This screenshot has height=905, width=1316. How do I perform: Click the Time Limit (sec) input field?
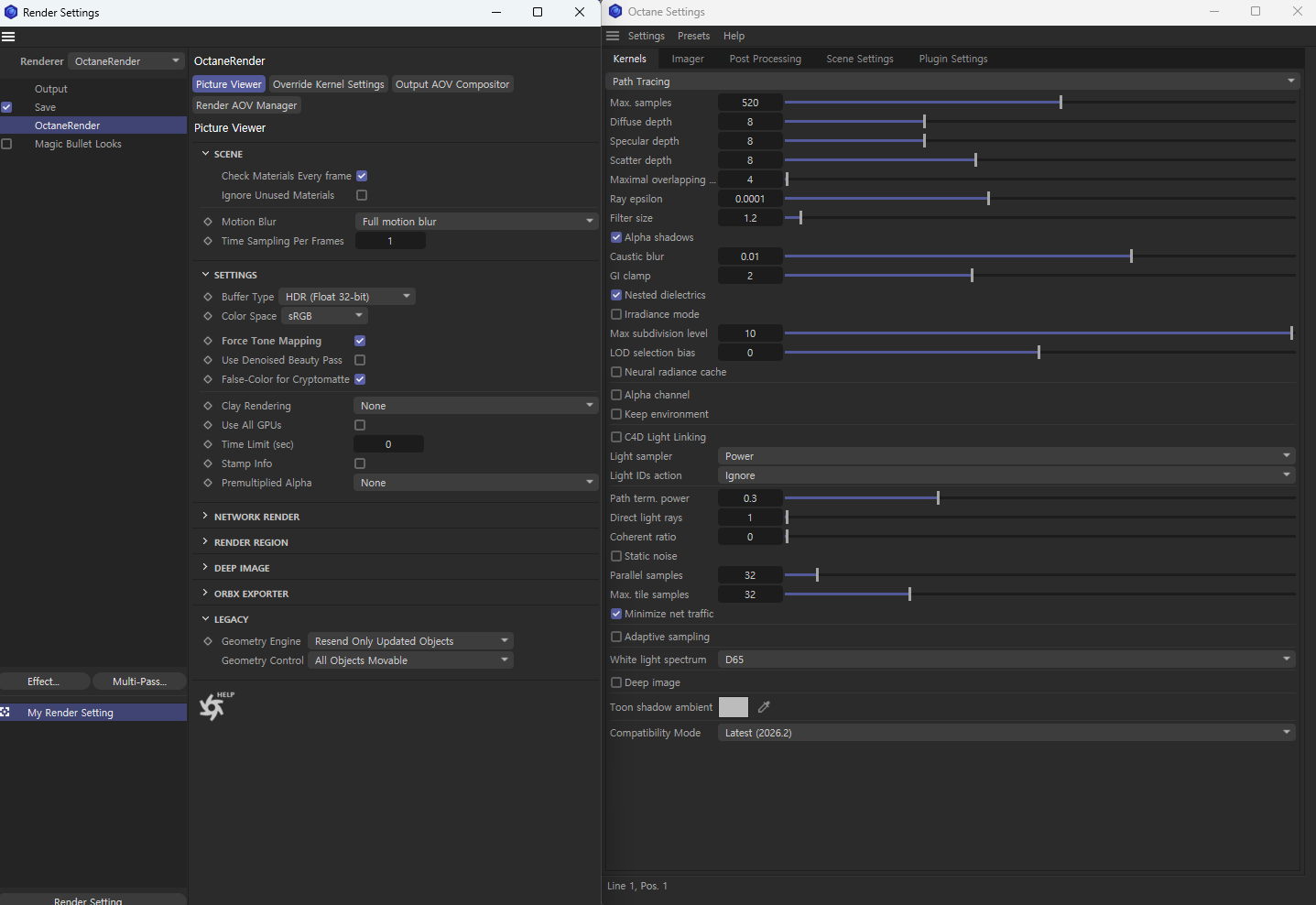[x=388, y=444]
